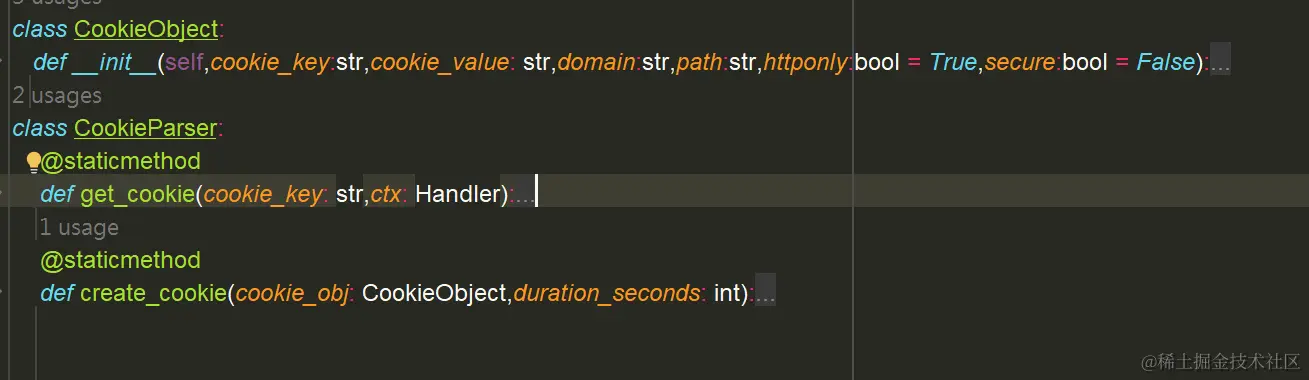The height and width of the screenshot is (380, 1309).
Task: Open the '2 usages' hint above CookieParser
Action: coord(57,96)
